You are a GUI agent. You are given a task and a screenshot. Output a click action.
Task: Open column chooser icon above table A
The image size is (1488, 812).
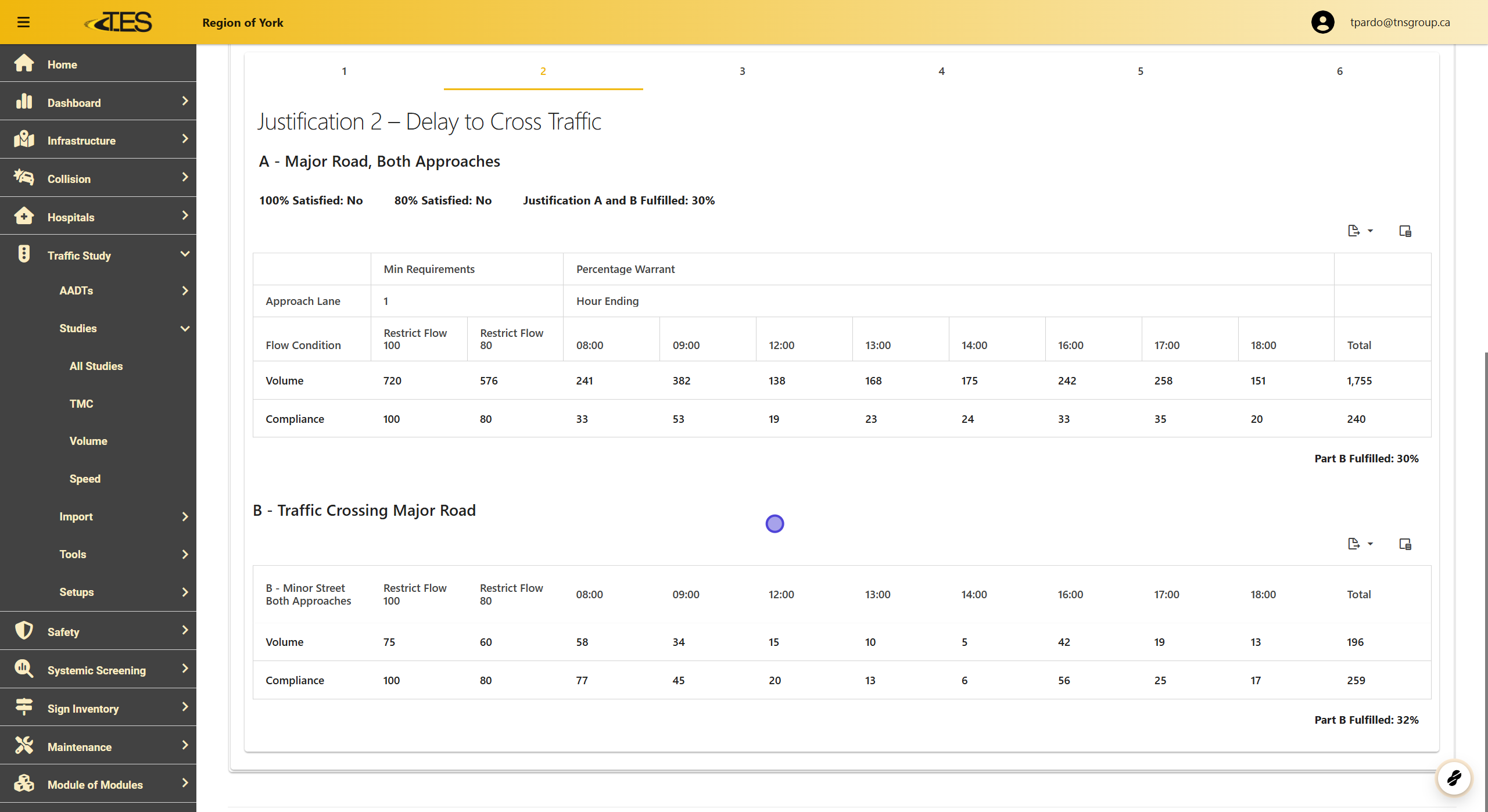click(x=1405, y=231)
